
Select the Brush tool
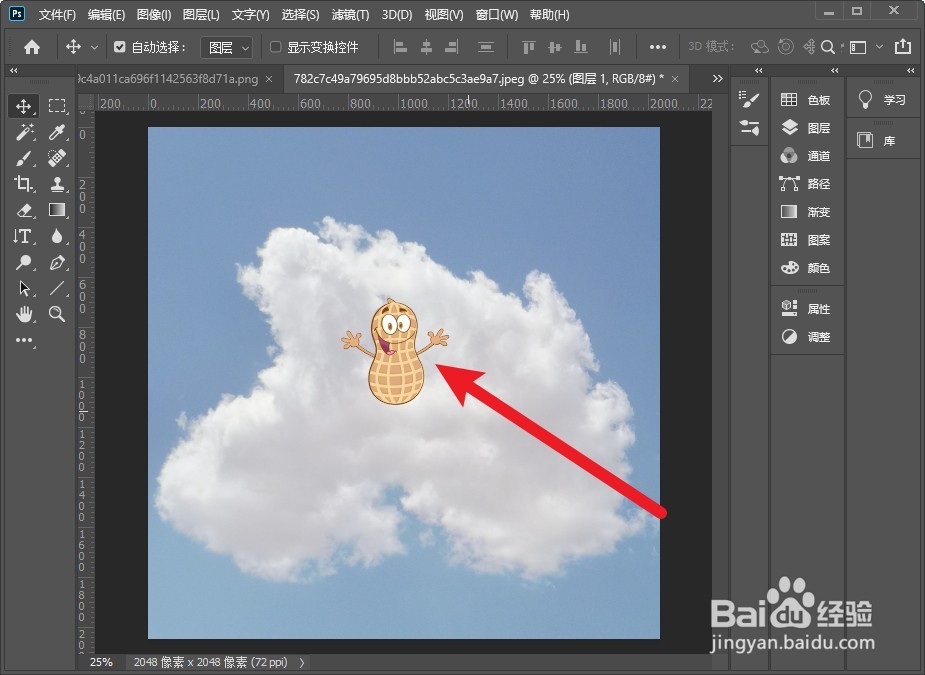click(x=24, y=158)
